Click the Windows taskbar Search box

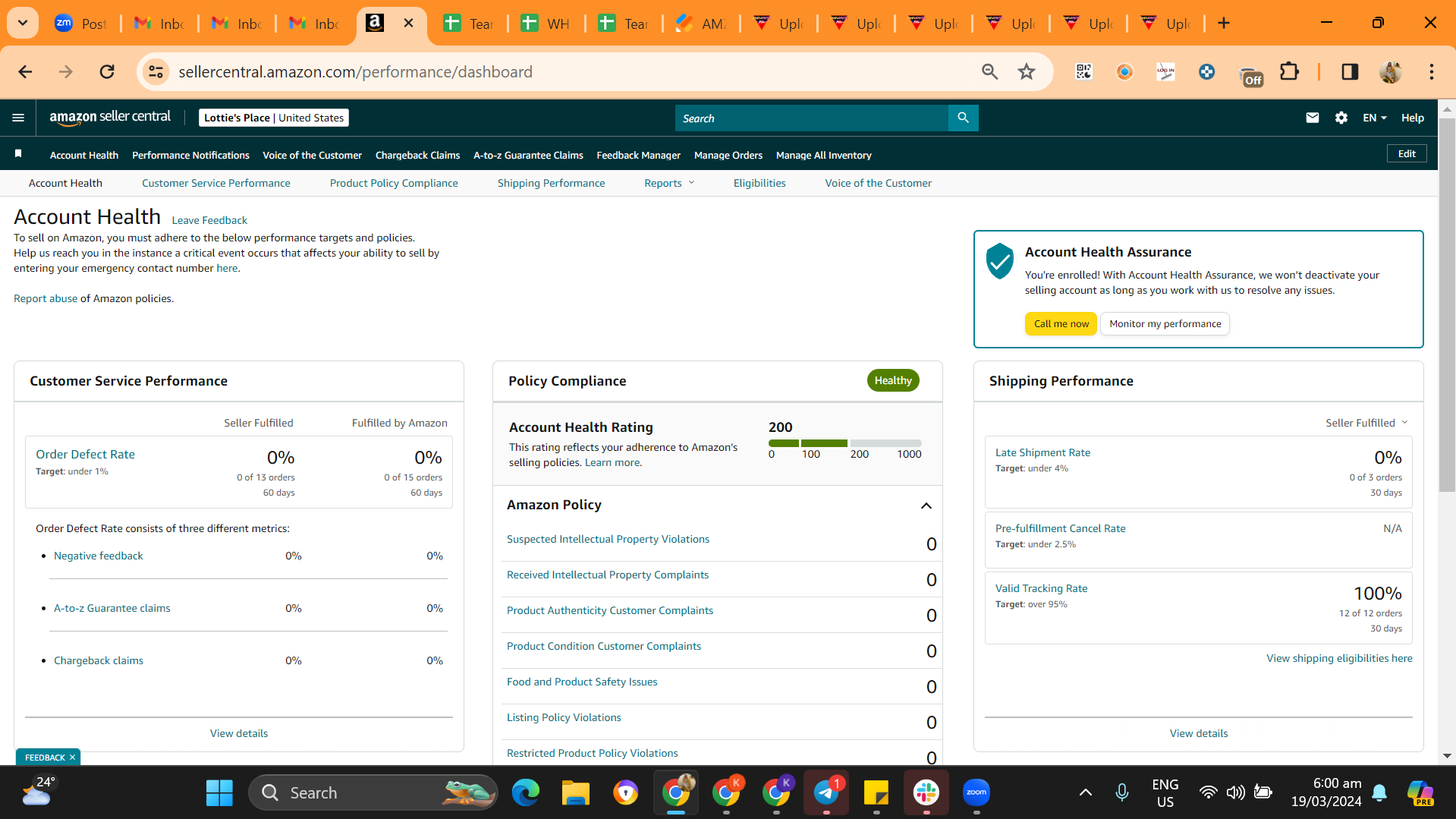click(x=373, y=792)
